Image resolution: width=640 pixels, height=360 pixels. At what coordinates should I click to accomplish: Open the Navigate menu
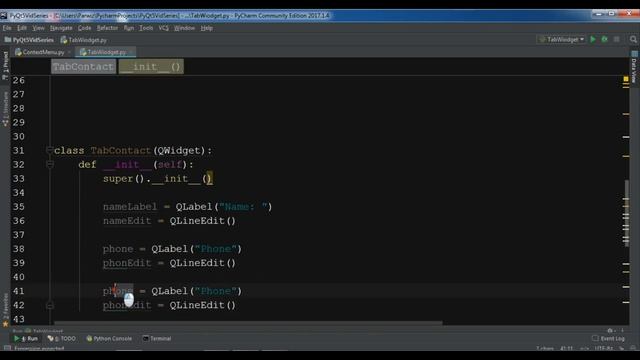61,28
